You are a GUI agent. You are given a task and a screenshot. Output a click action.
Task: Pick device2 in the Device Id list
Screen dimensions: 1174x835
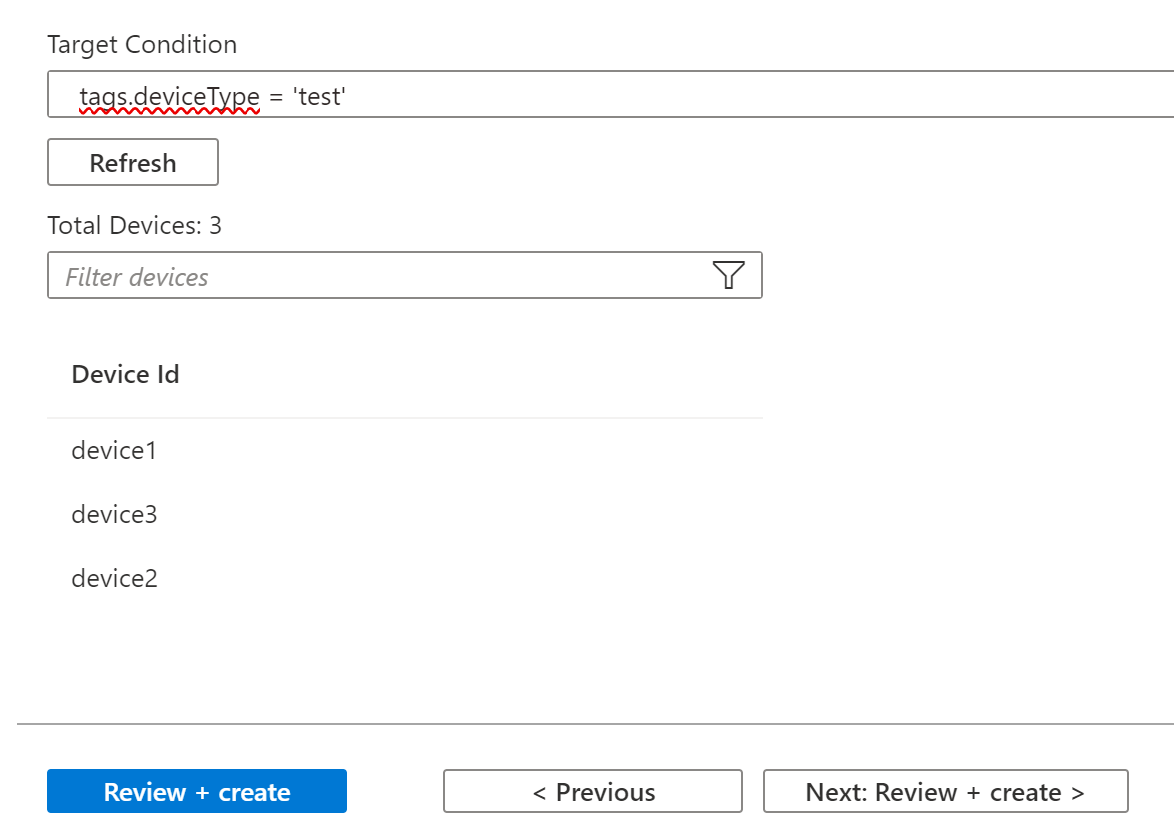pyautogui.click(x=113, y=578)
